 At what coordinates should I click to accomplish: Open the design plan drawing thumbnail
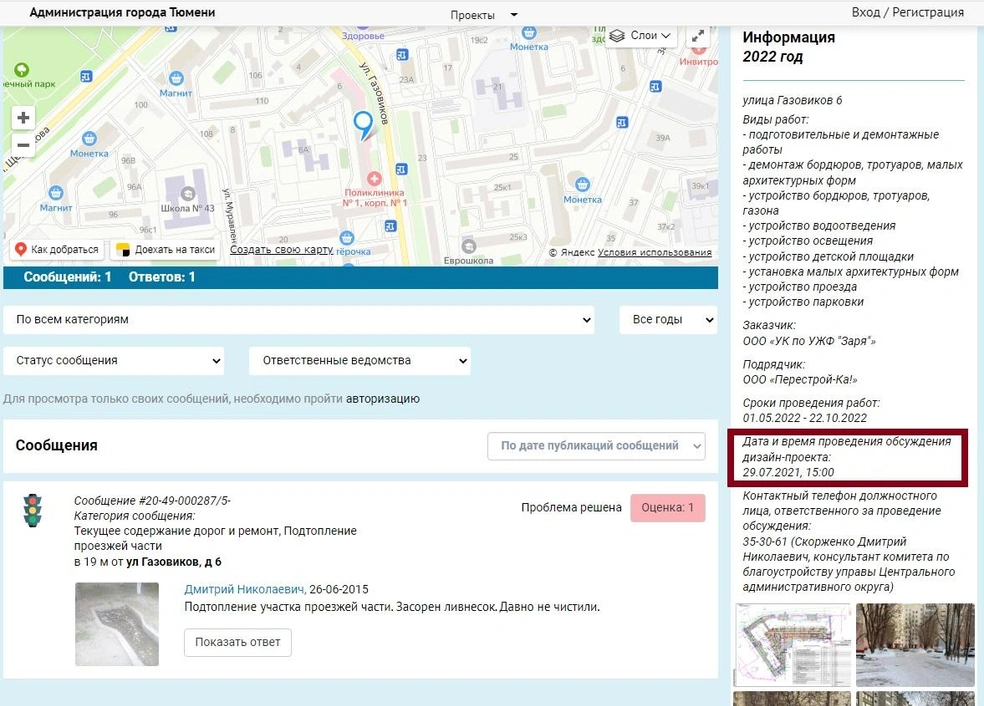click(793, 644)
